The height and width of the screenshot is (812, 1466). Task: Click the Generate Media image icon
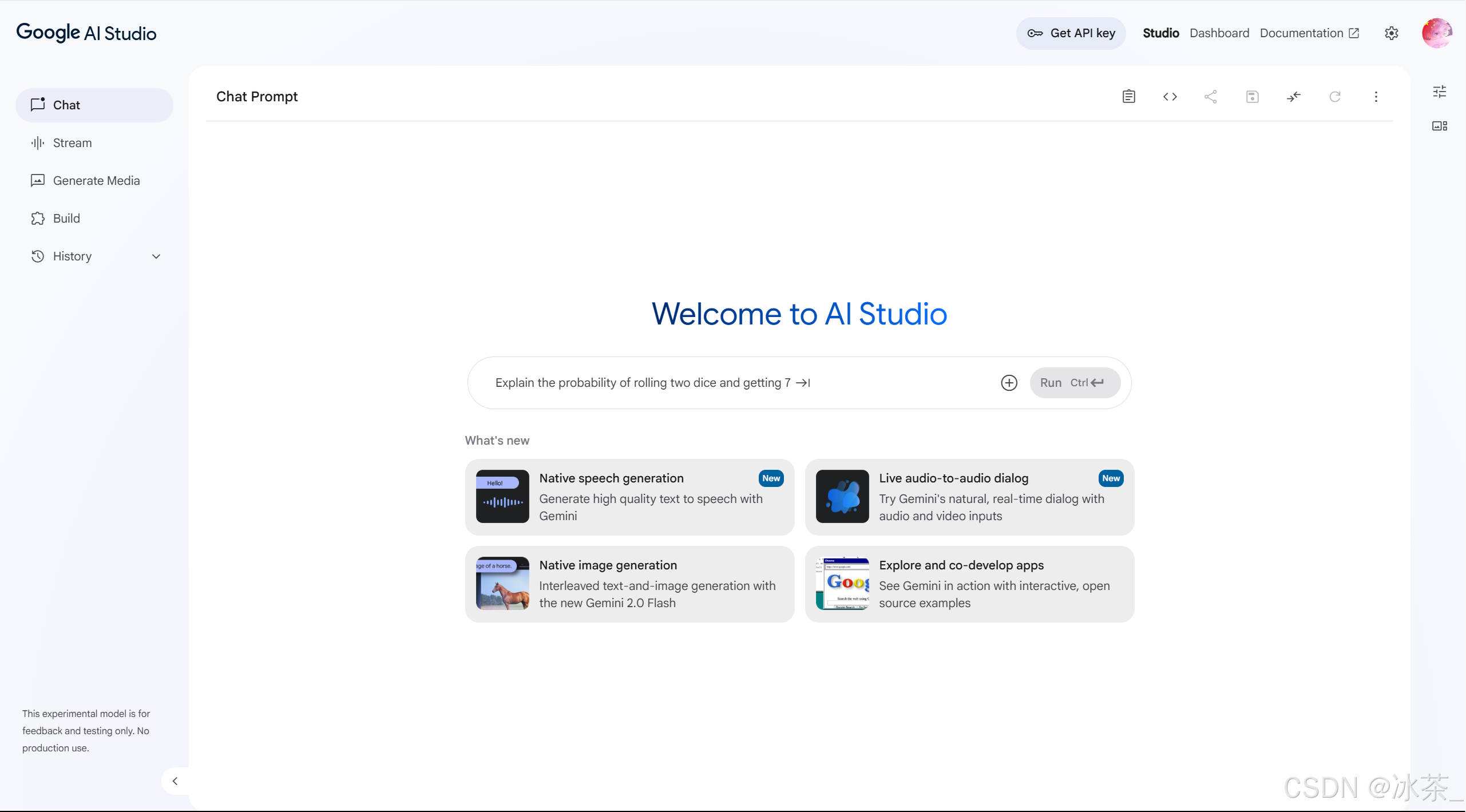click(38, 180)
